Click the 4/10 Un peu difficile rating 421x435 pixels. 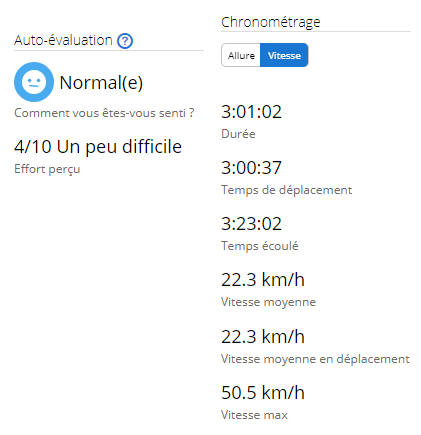98,147
